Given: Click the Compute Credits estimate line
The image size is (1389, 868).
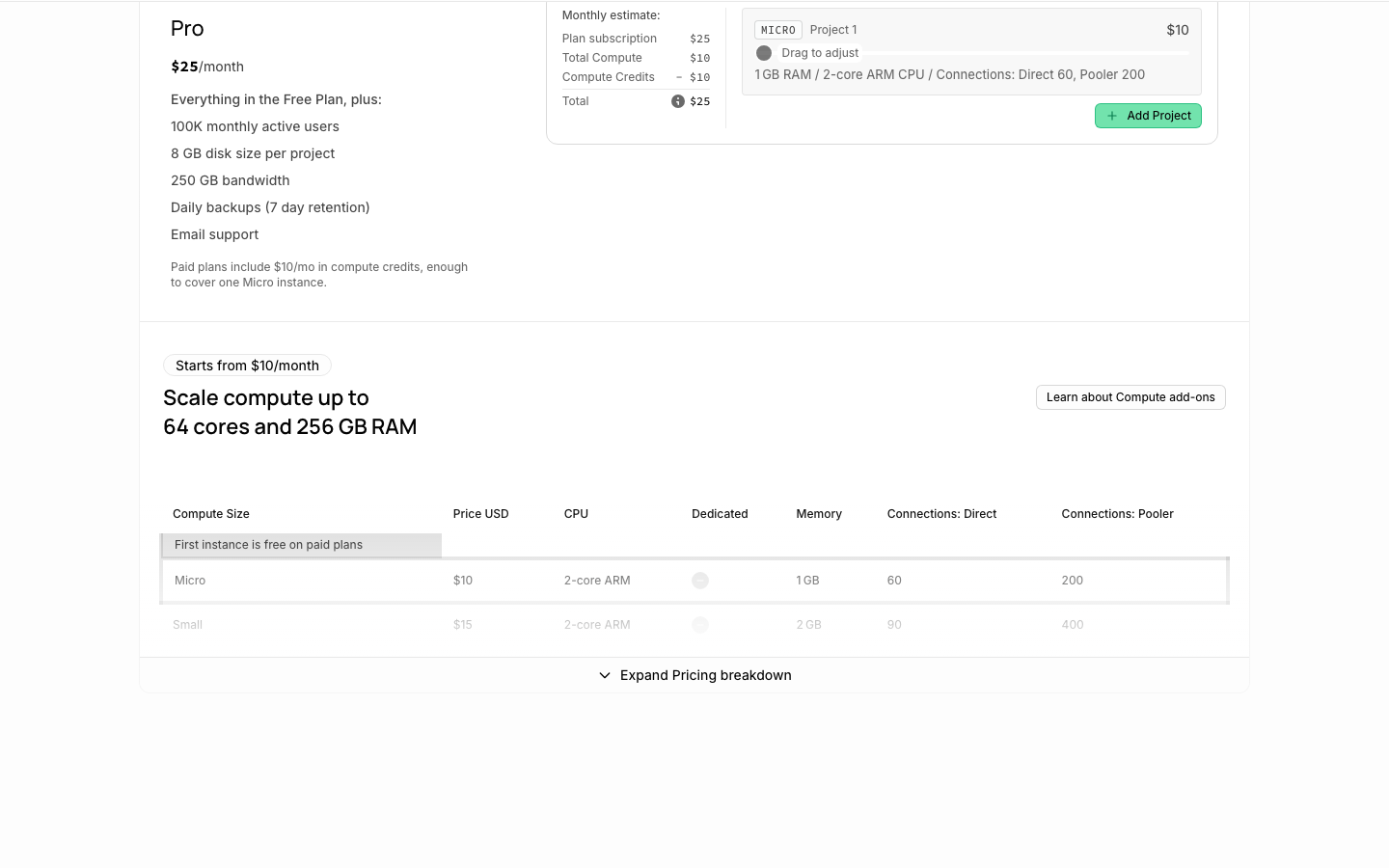Looking at the screenshot, I should [636, 77].
